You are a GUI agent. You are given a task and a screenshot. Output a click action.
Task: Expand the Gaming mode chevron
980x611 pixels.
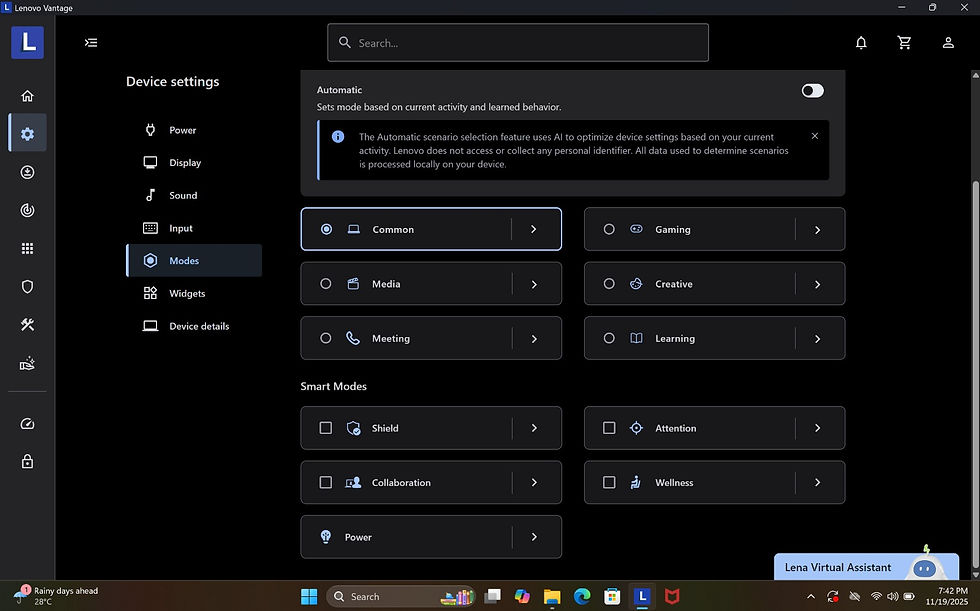818,230
